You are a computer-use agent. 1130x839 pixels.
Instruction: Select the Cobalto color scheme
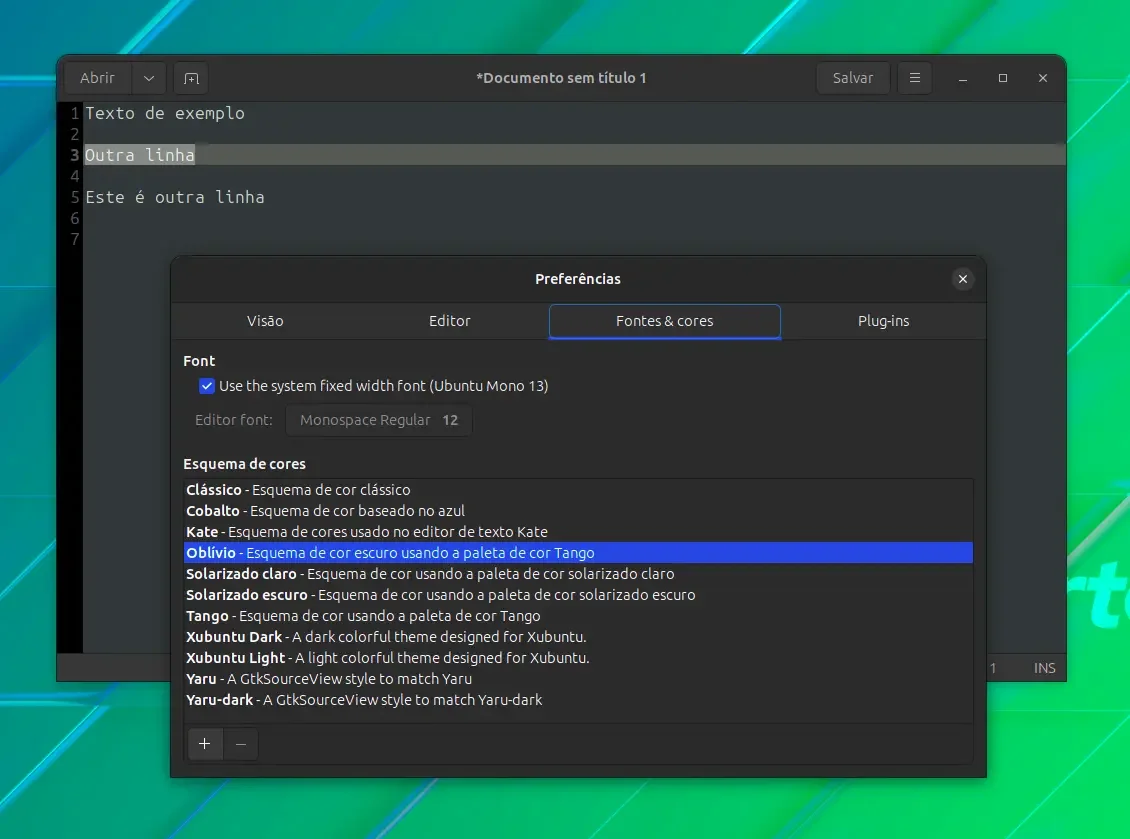578,511
